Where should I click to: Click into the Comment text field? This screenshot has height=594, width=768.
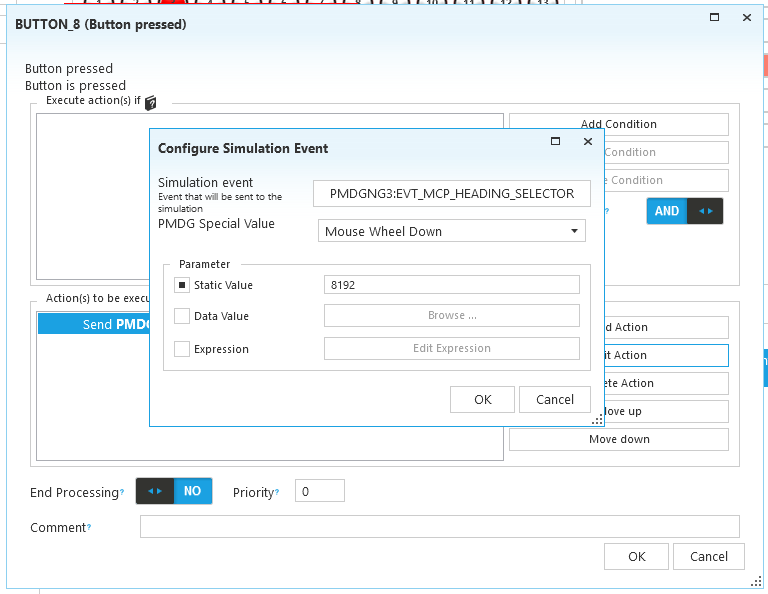click(439, 527)
